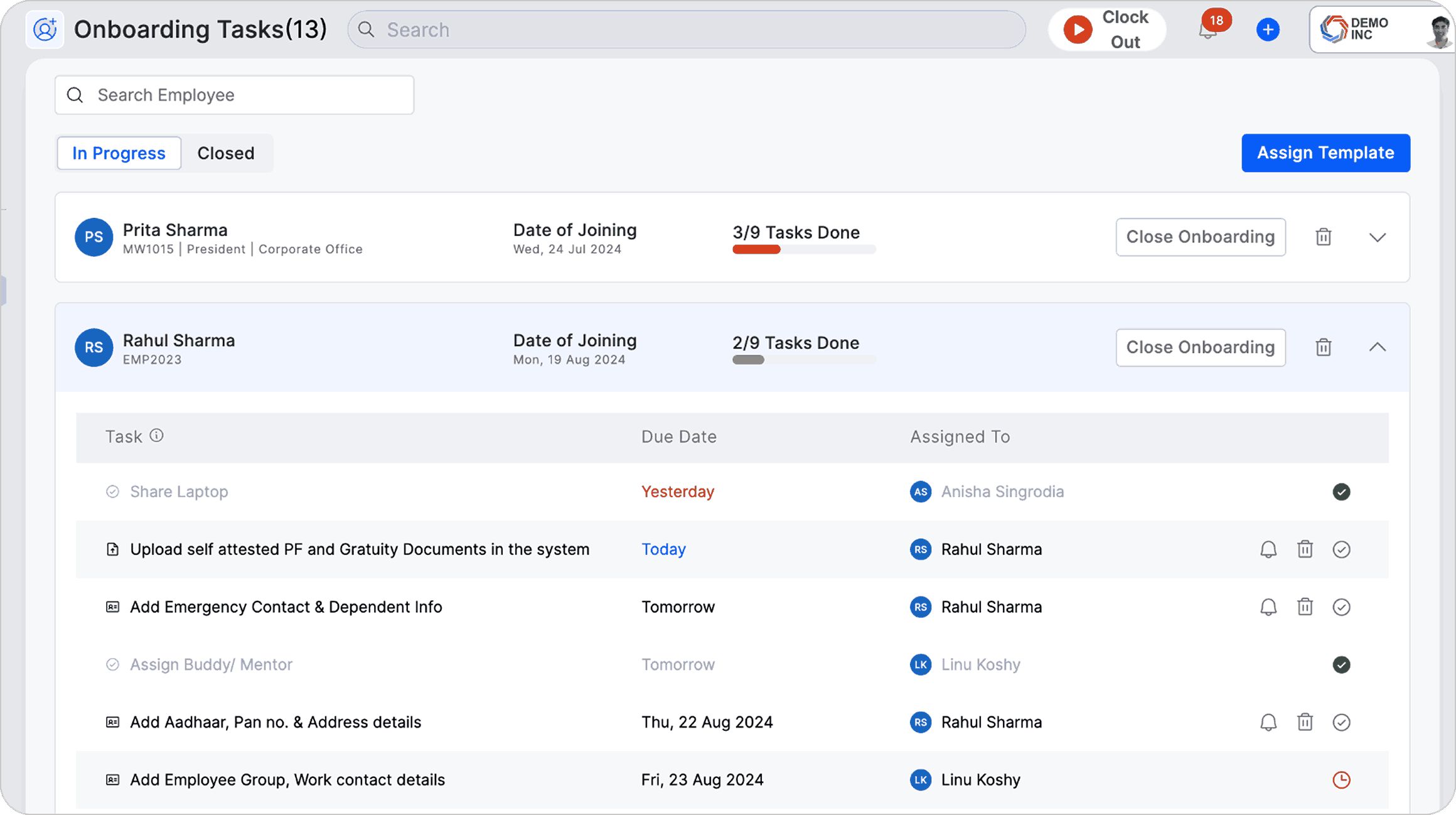Image resolution: width=1456 pixels, height=815 pixels.
Task: Click the blue plus quick-add icon
Action: [1268, 30]
